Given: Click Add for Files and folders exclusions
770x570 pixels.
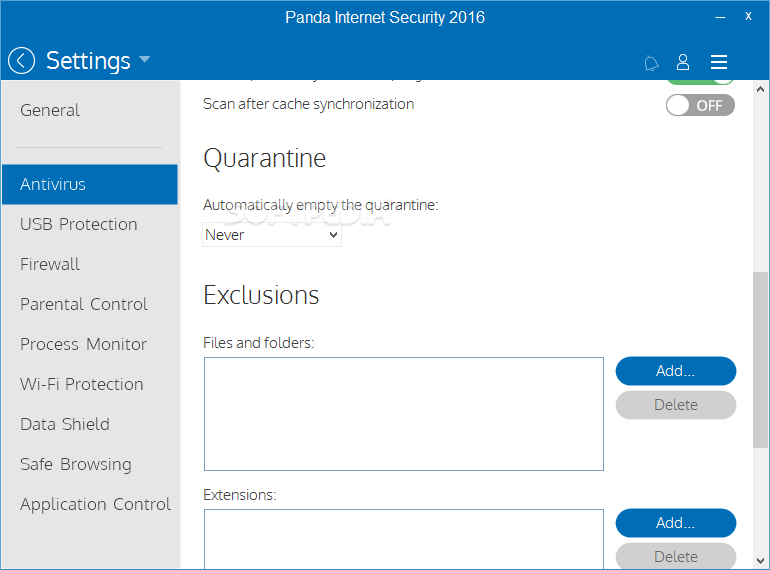Looking at the screenshot, I should tap(676, 371).
